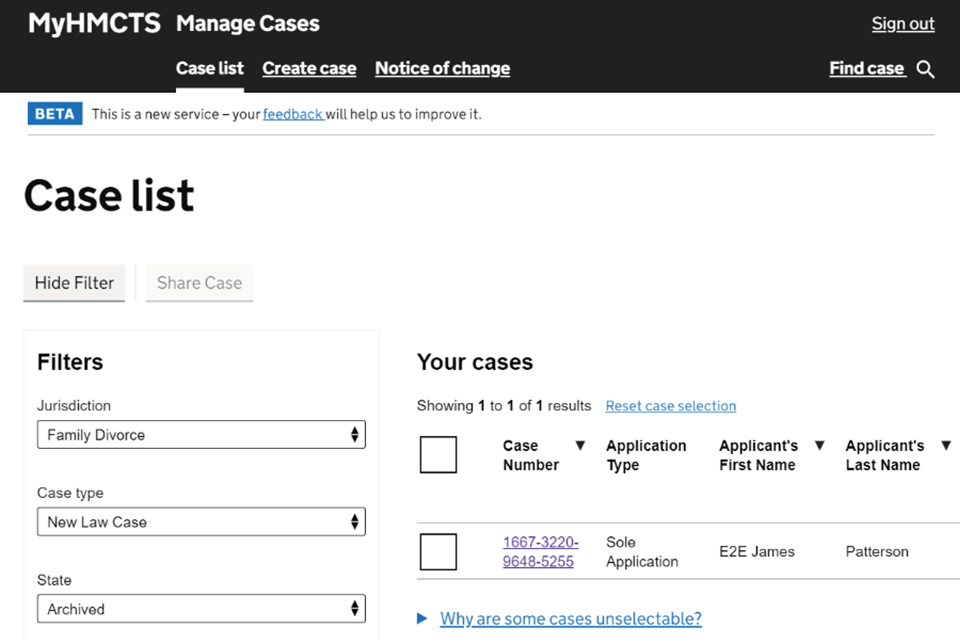Viewport: 960px width, 640px height.
Task: Open the feedback link in beta banner
Action: 292,114
